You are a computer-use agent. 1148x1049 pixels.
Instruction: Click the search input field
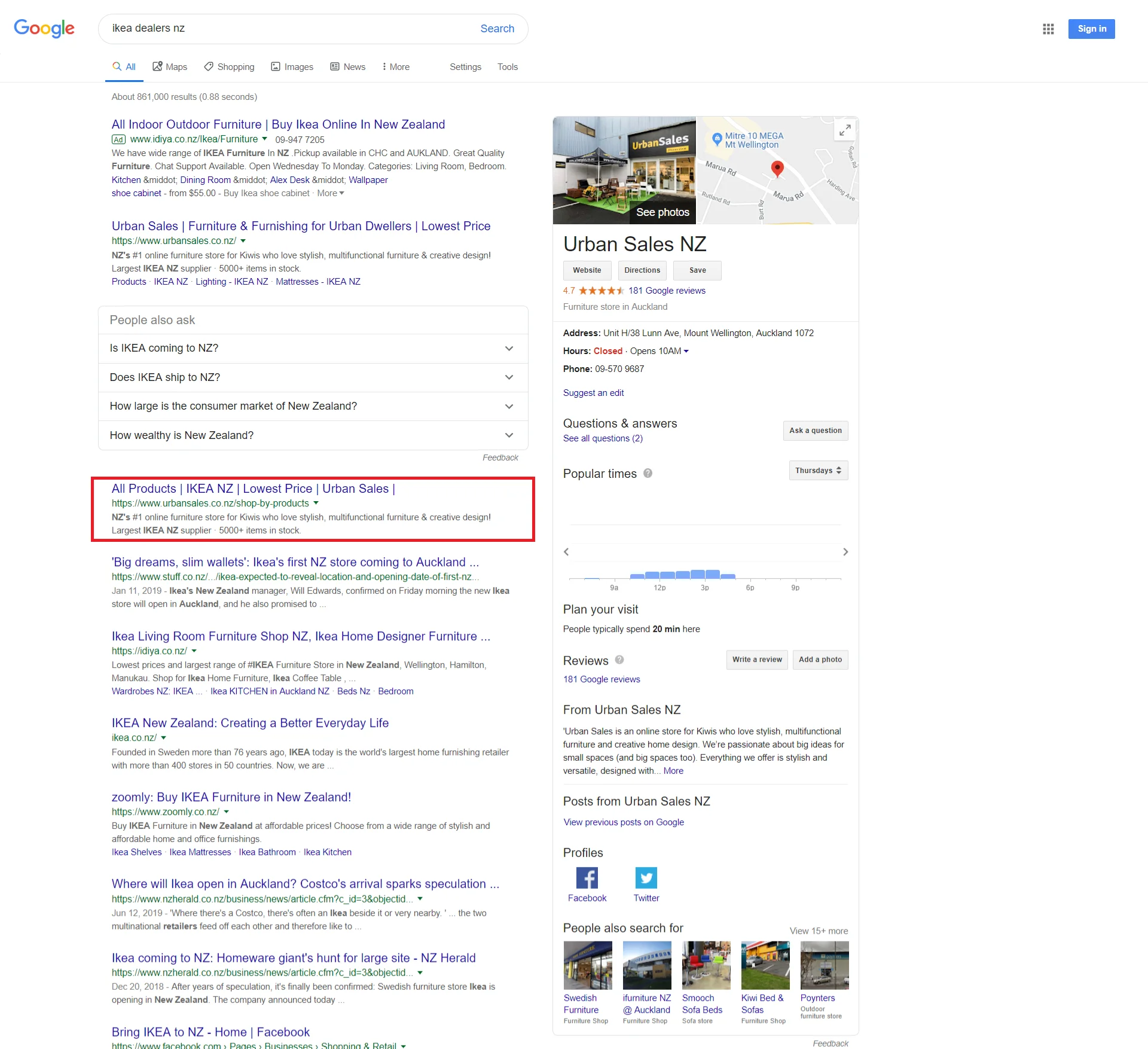pyautogui.click(x=290, y=29)
